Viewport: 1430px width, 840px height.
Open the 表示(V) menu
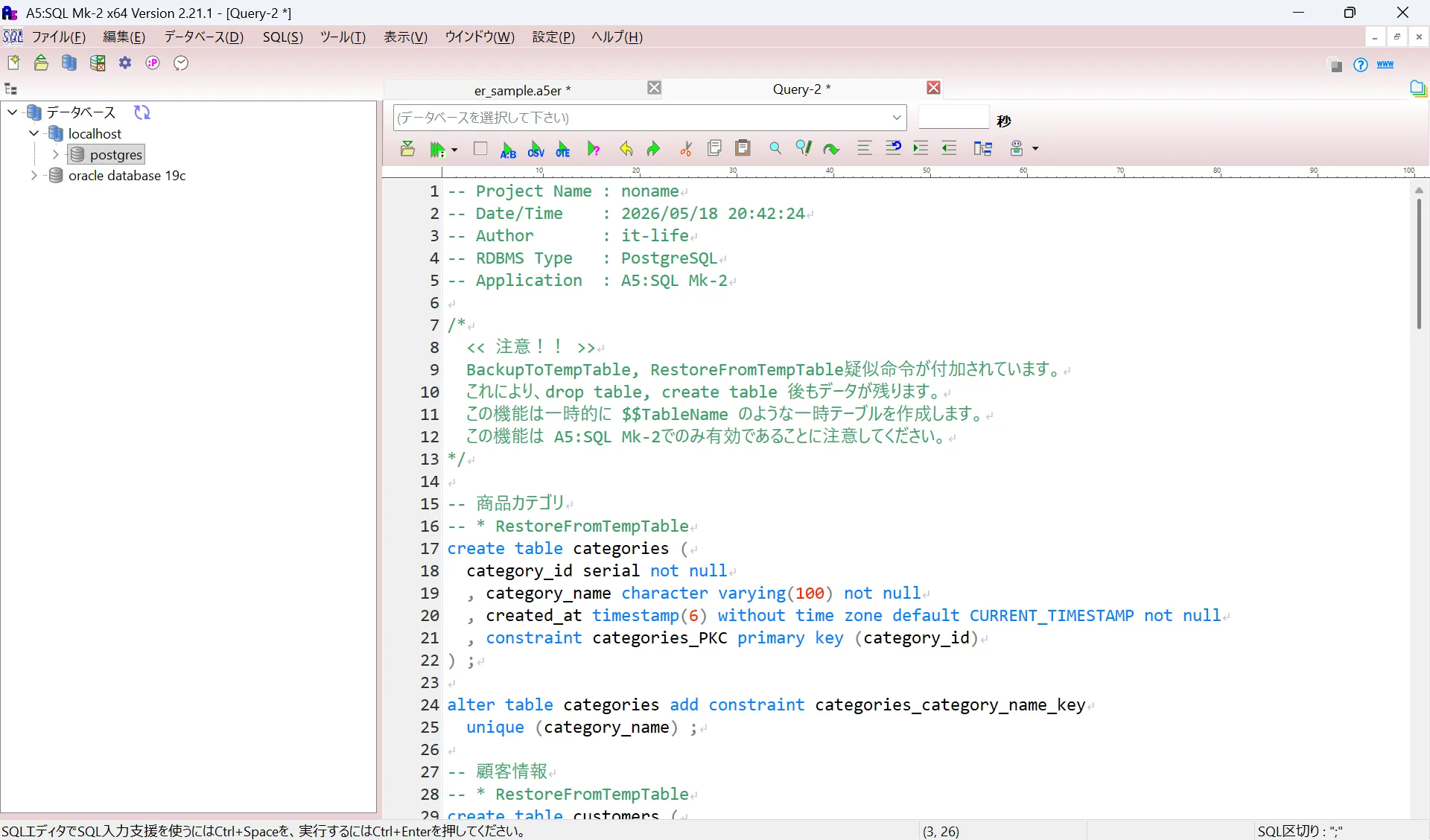[x=405, y=37]
